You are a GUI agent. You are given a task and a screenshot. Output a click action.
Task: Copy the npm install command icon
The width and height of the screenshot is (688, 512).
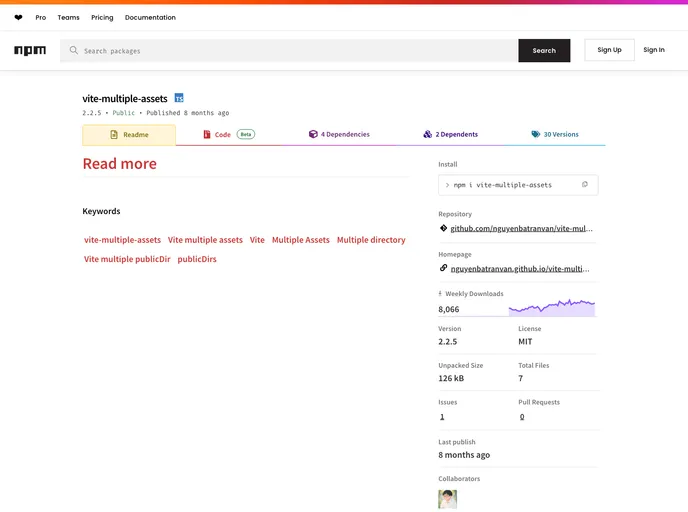584,185
